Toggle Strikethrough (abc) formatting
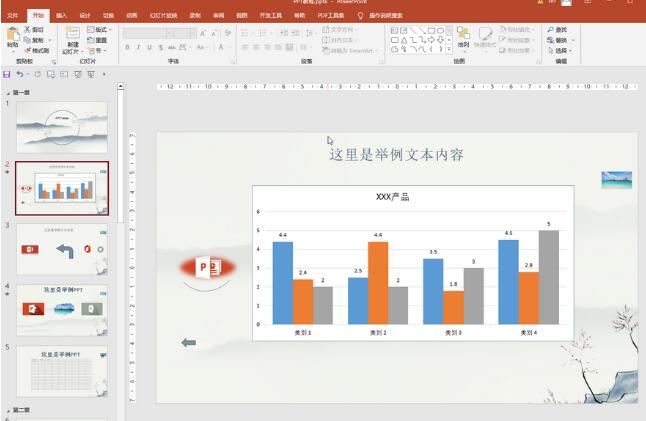Screen dimensions: 646x421 [172, 47]
